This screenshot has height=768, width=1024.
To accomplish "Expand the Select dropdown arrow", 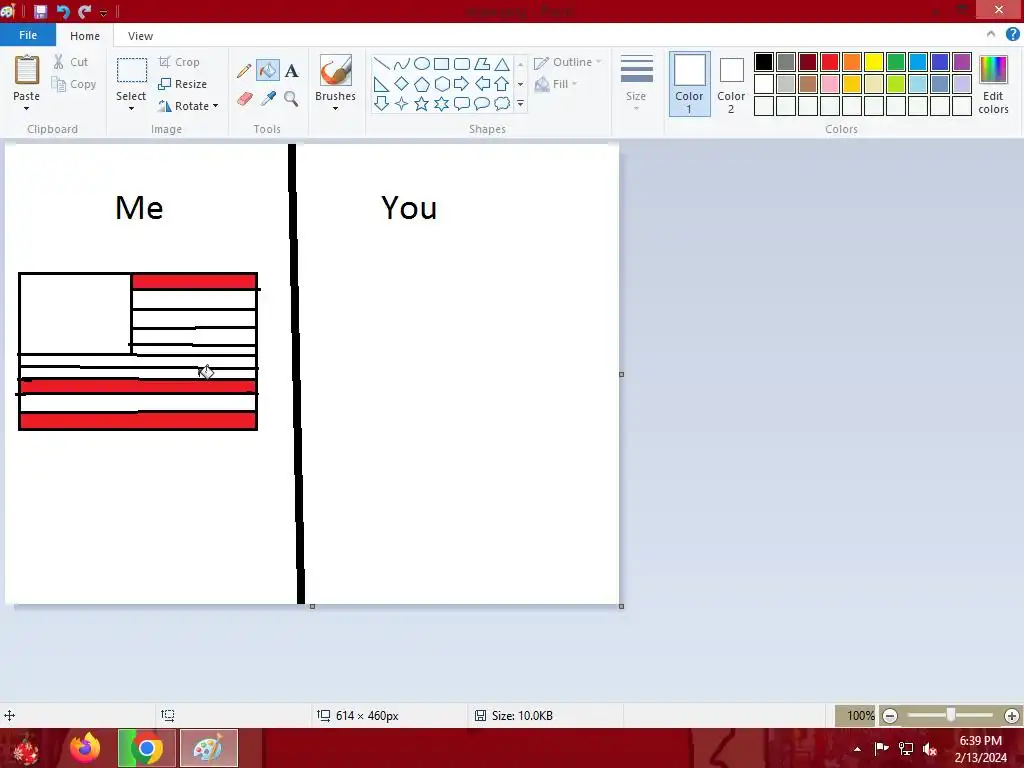I will (131, 108).
